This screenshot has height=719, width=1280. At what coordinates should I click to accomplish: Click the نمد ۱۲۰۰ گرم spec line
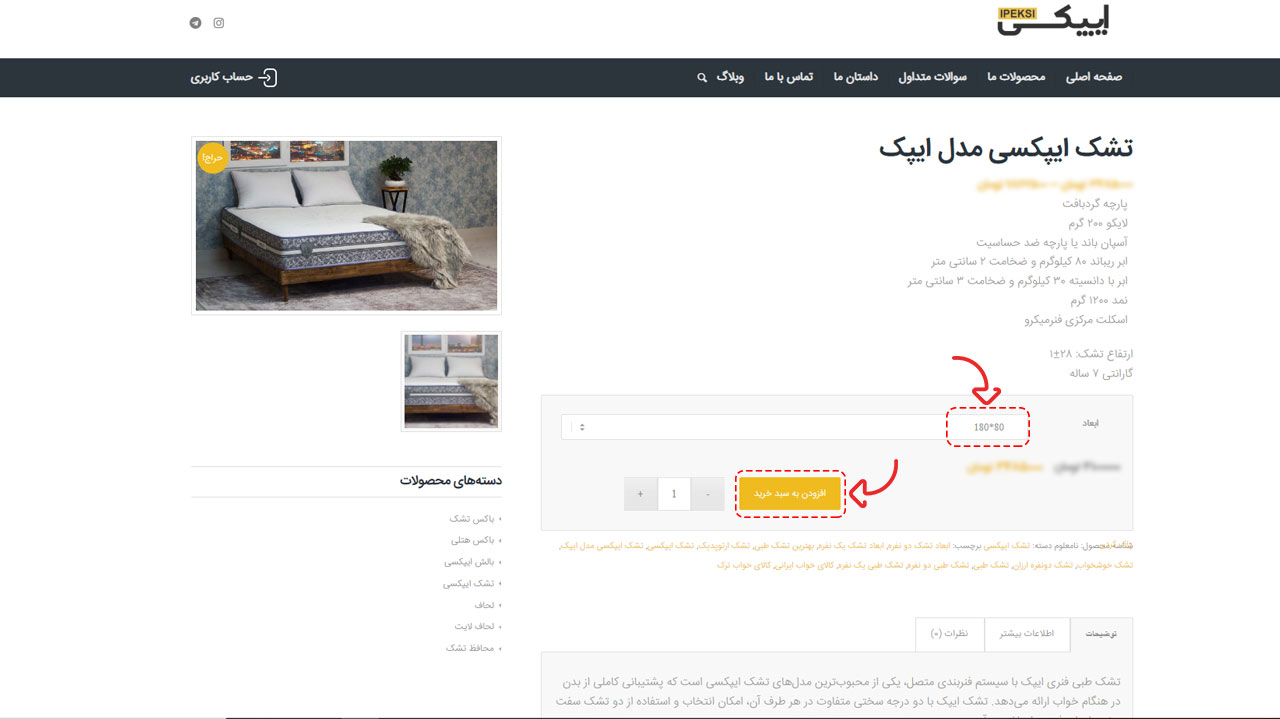tap(1099, 300)
